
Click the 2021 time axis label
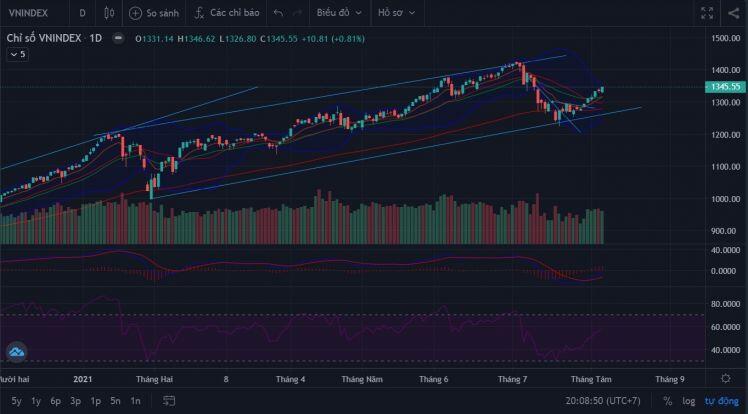[83, 379]
